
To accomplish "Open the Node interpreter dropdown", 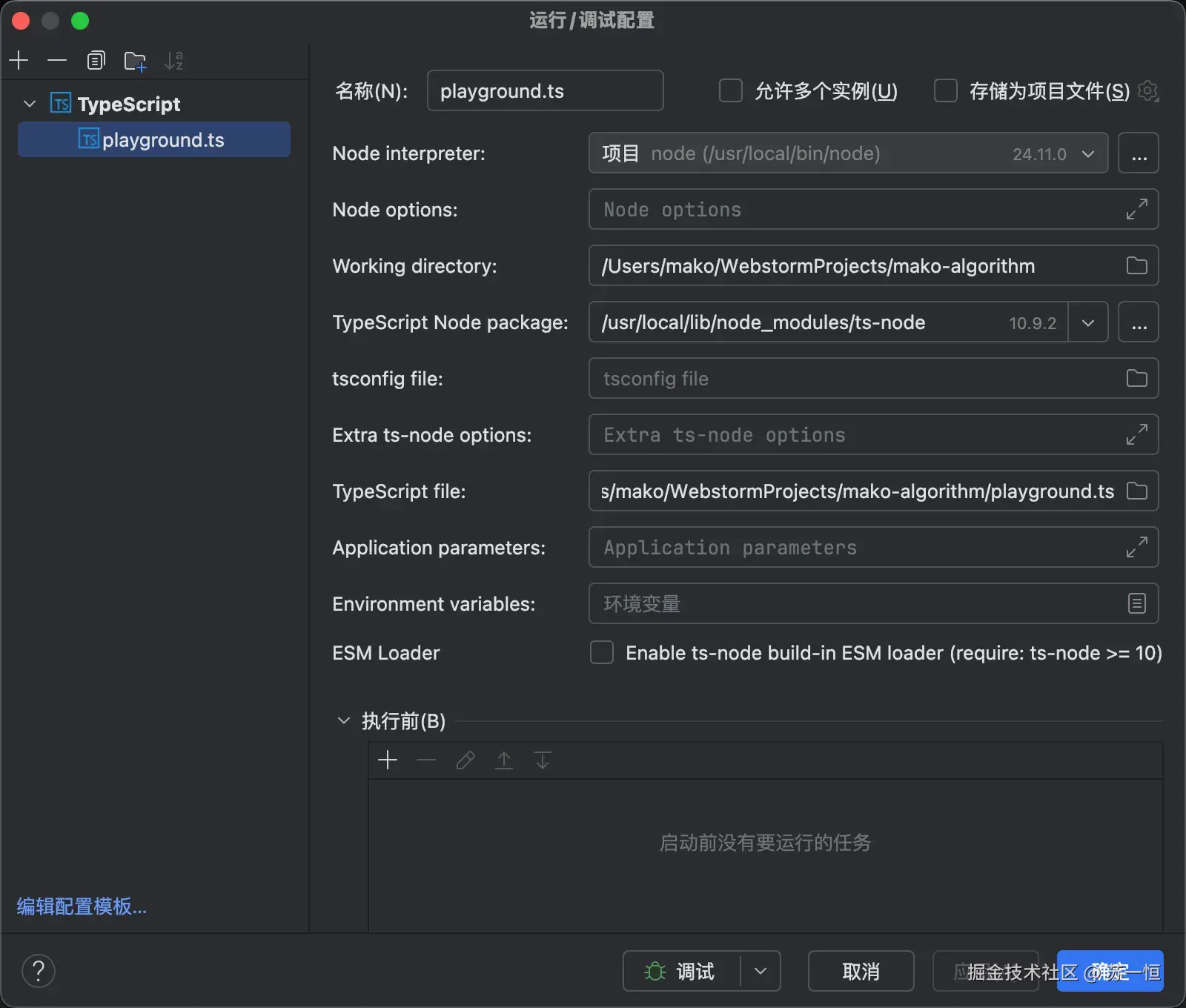I will [x=1088, y=153].
